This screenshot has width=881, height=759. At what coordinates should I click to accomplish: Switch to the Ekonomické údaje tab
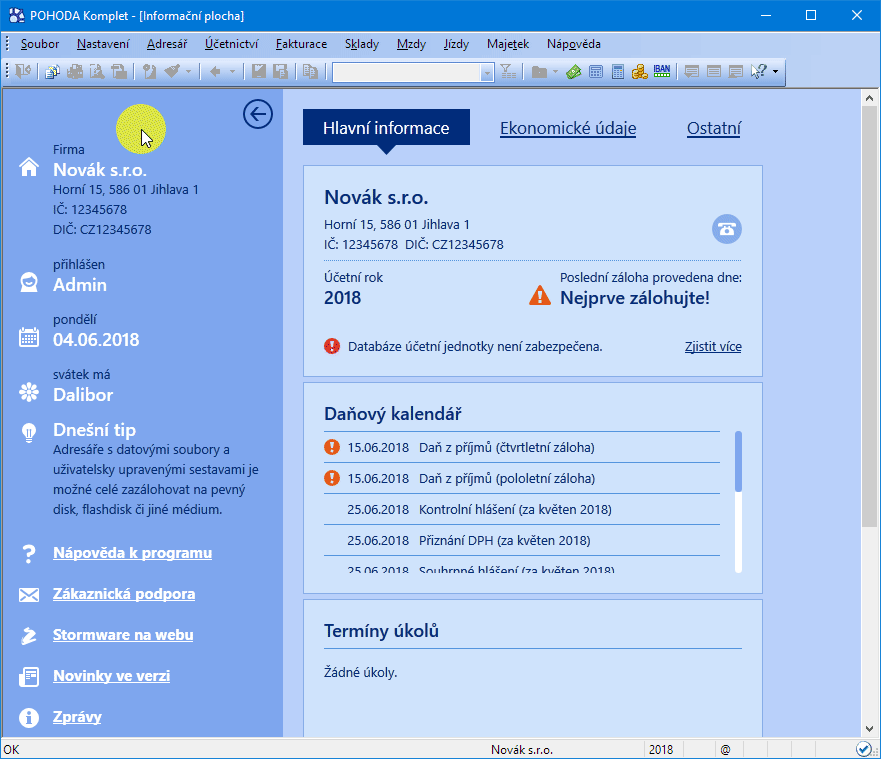pos(568,128)
